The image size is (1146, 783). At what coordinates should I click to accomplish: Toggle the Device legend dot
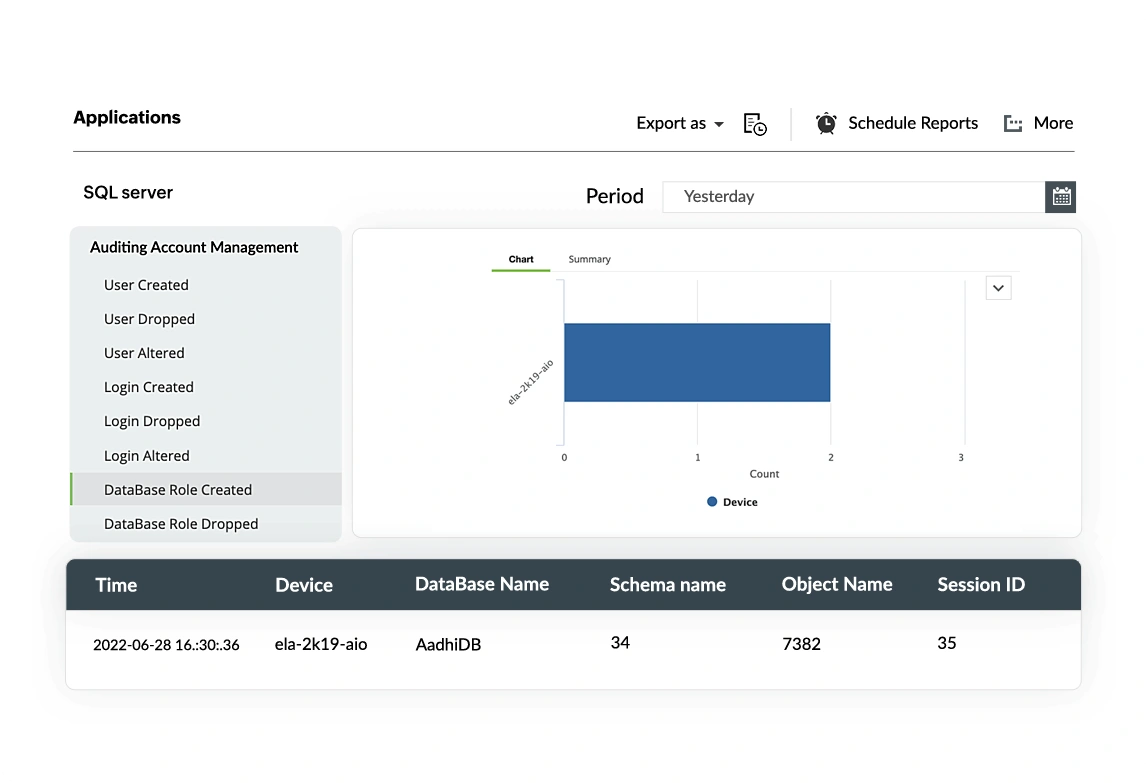tap(712, 502)
